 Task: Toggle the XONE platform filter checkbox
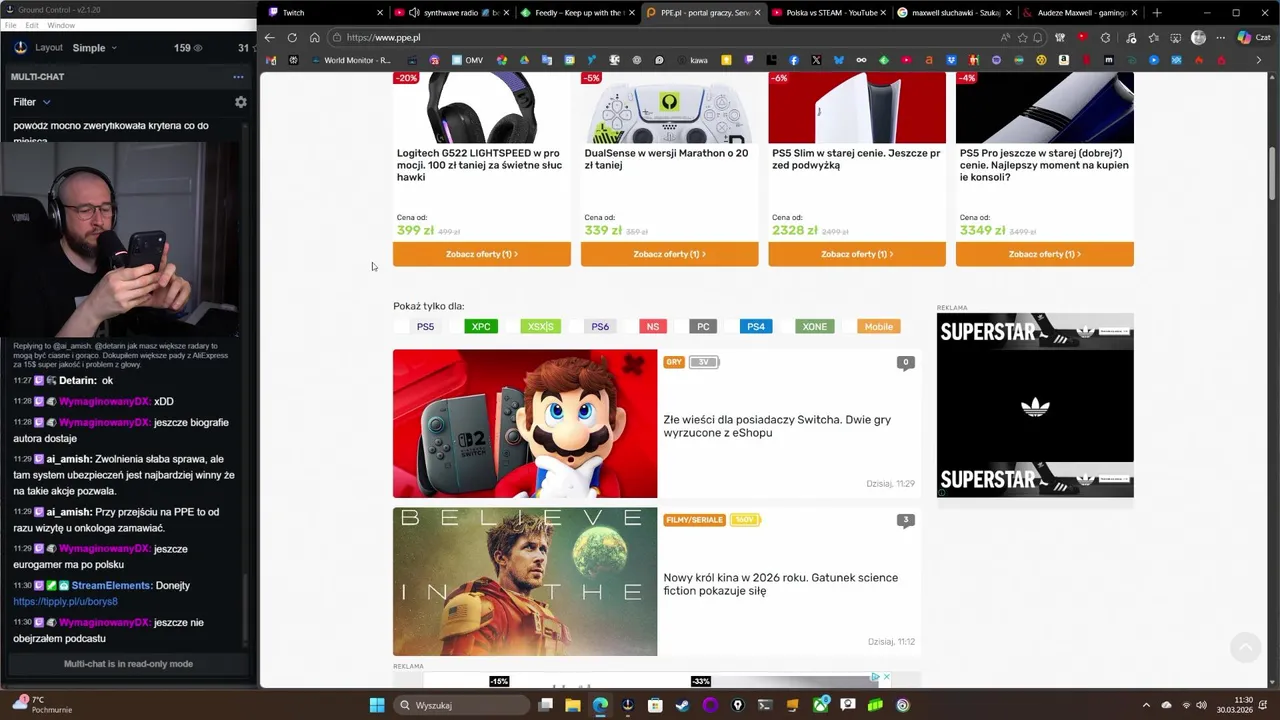(786, 327)
